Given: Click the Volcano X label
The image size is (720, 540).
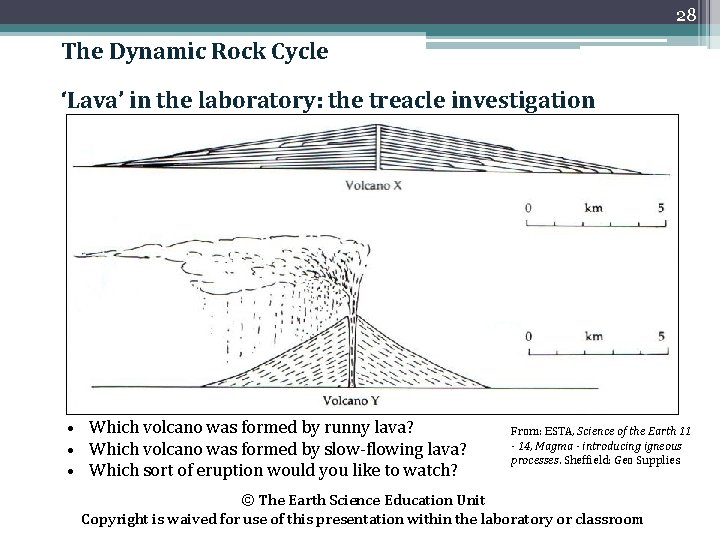Looking at the screenshot, I should point(373,186).
